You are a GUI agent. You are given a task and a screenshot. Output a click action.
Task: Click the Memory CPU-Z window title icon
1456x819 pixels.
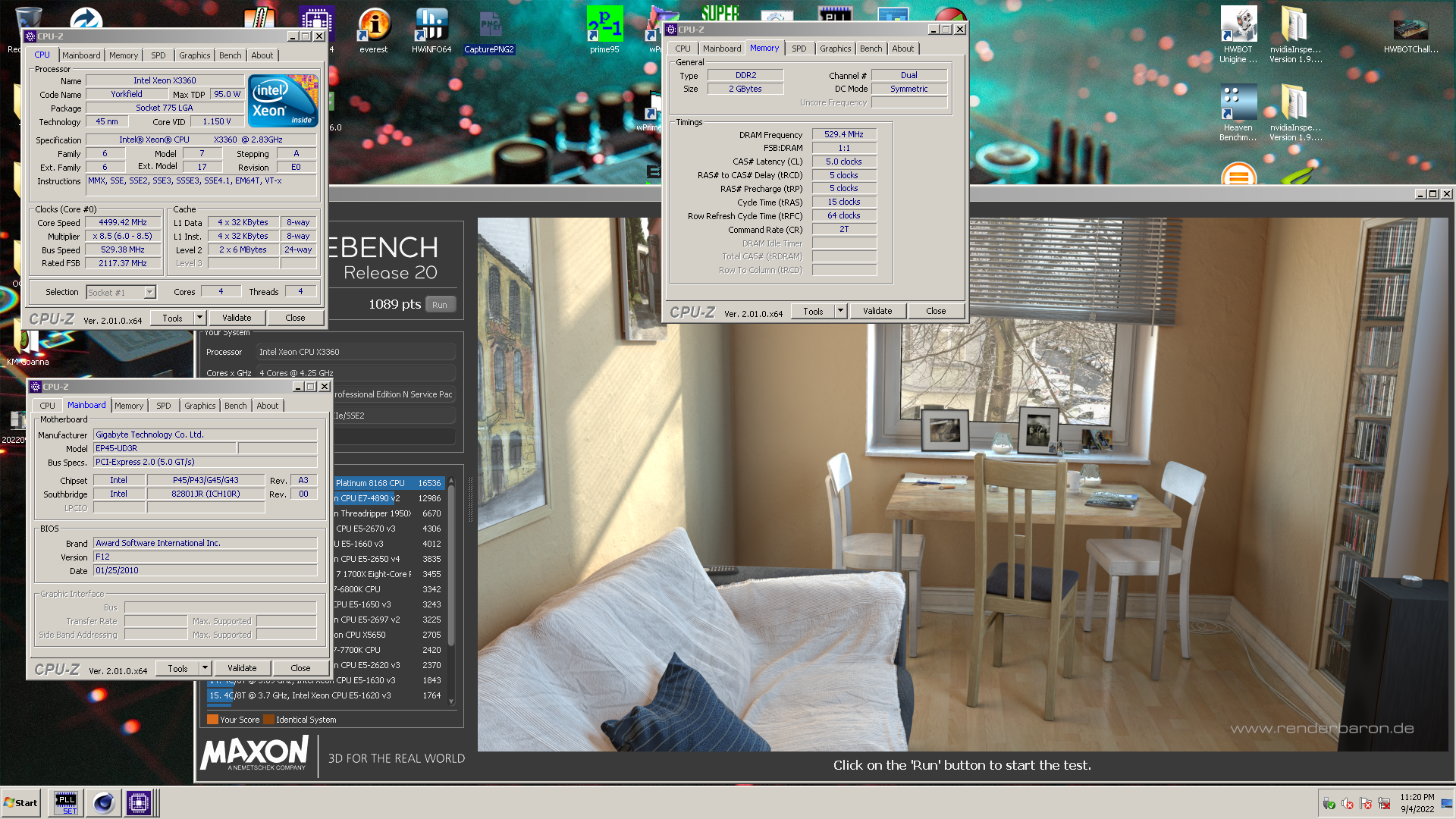pyautogui.click(x=671, y=30)
